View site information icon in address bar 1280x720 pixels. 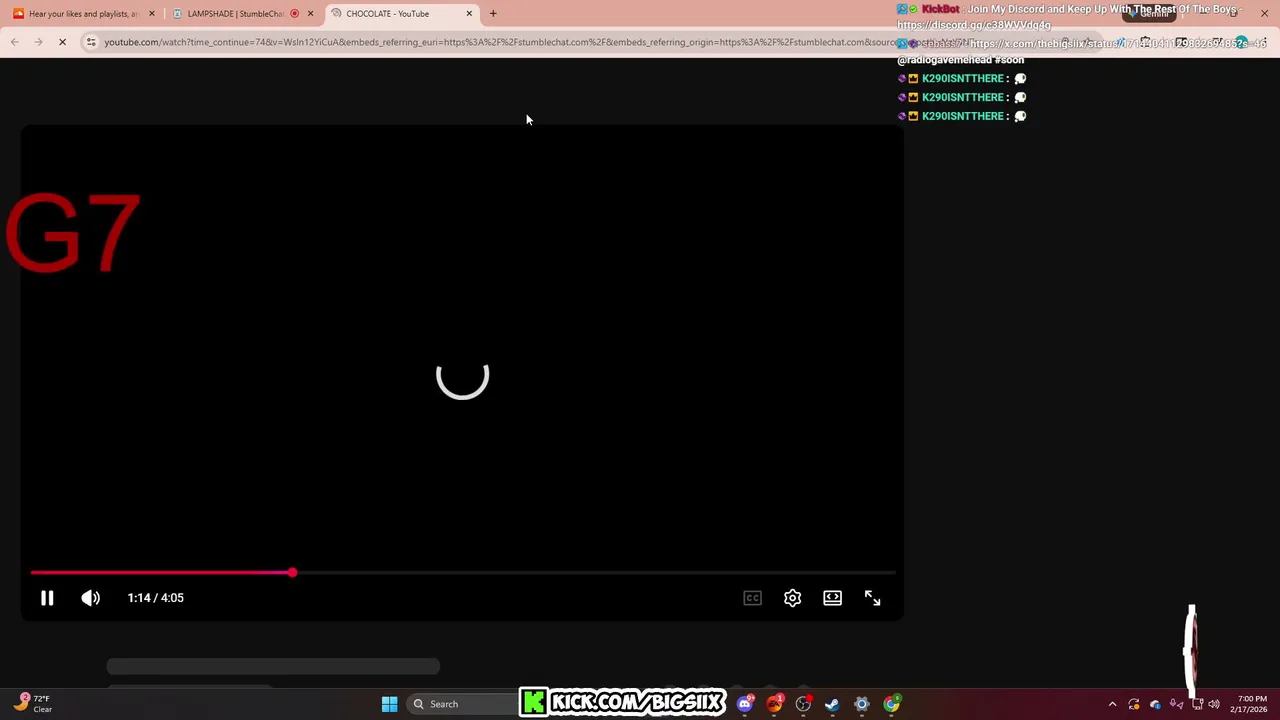click(x=91, y=42)
